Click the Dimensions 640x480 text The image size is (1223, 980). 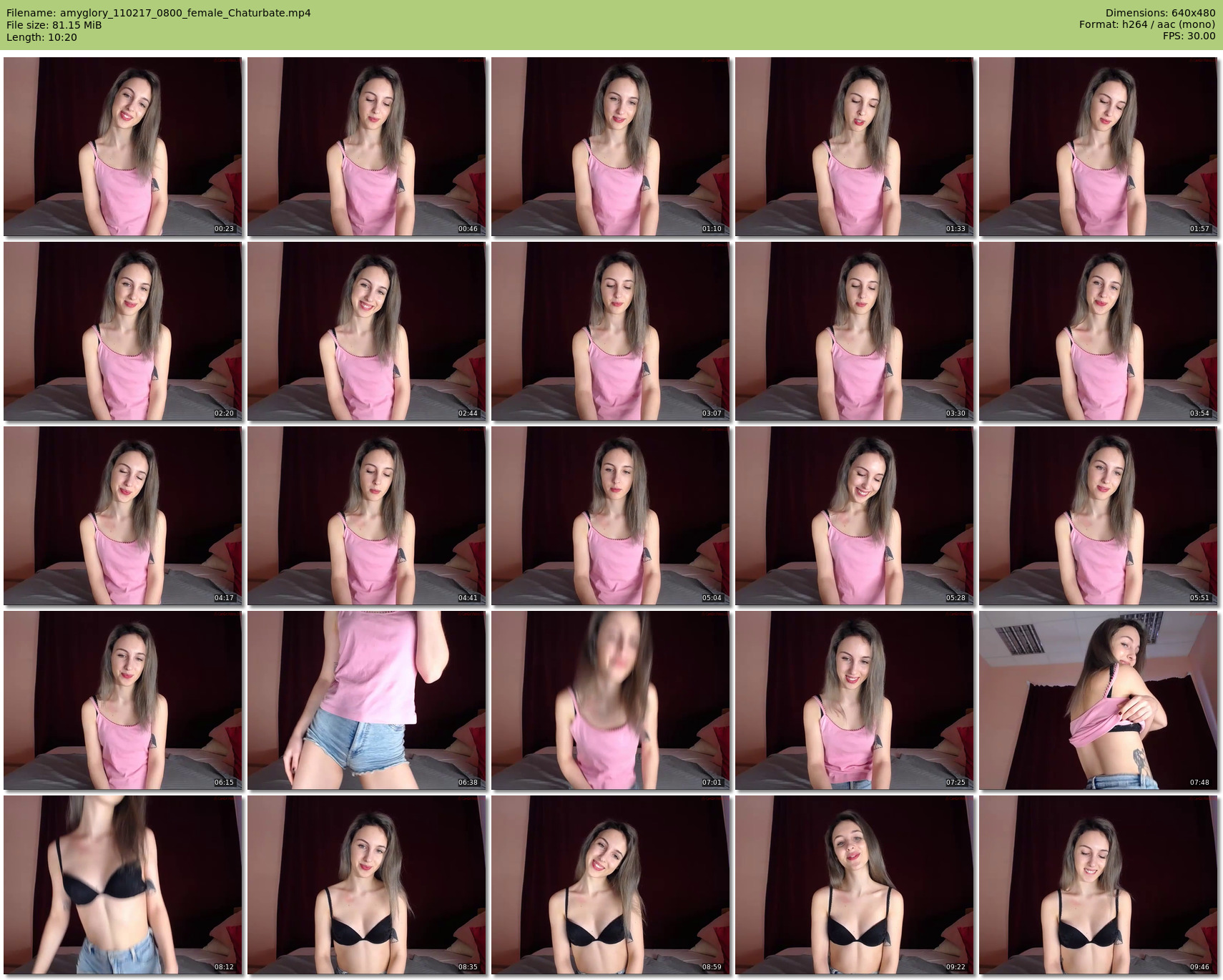click(1160, 13)
